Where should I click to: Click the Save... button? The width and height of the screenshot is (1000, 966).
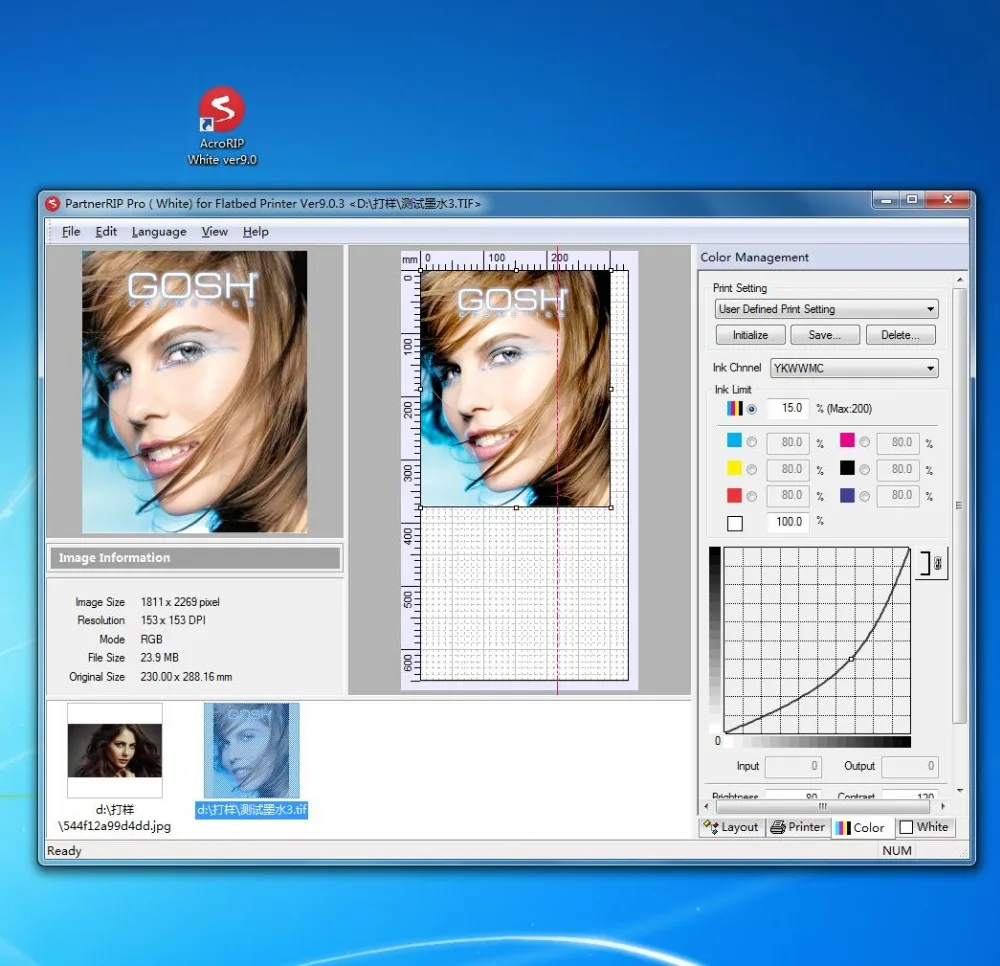click(x=825, y=335)
